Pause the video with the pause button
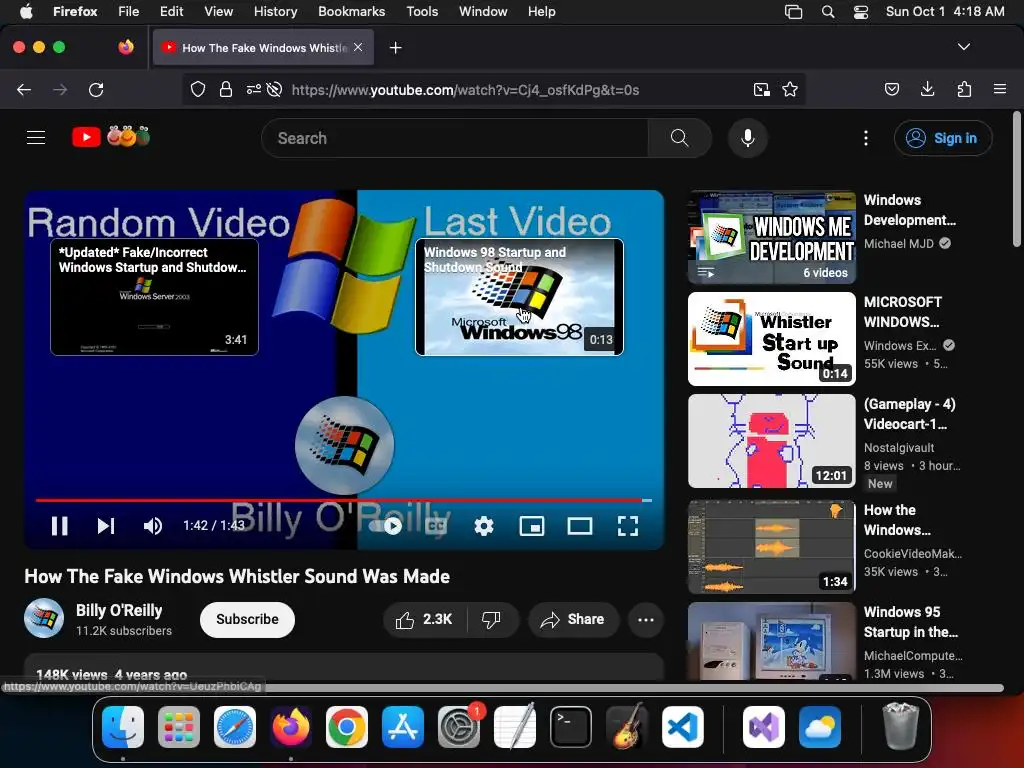 tap(59, 526)
